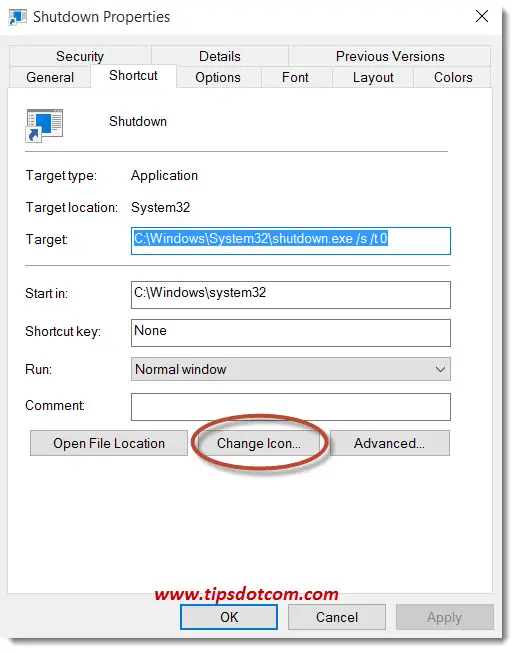Switch to the Security tab
Image resolution: width=517 pixels, height=653 pixels.
coord(80,56)
